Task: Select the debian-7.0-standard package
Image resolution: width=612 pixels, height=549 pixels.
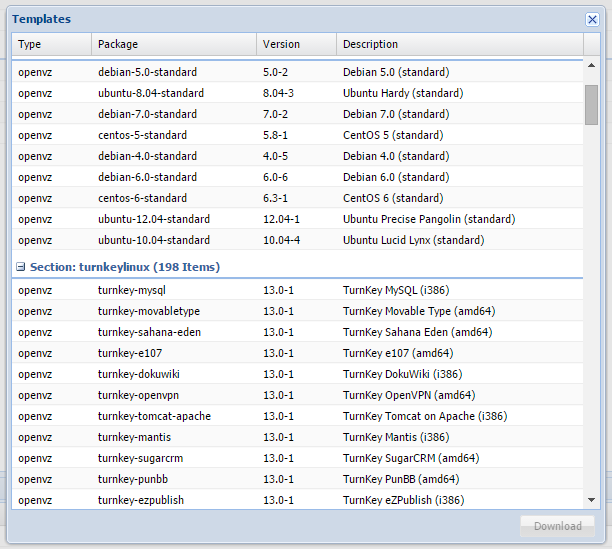Action: pos(147,114)
